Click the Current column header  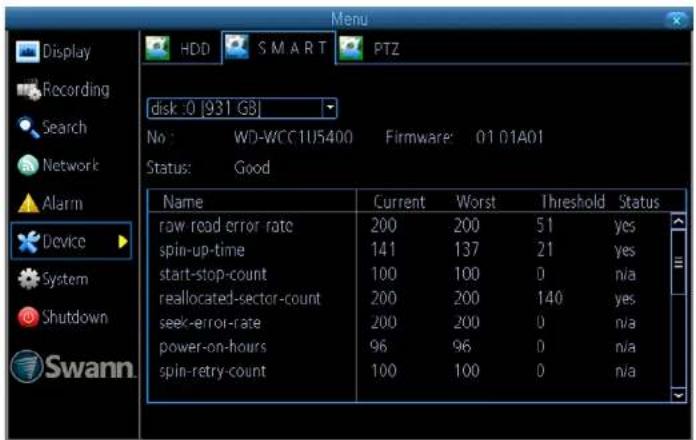click(x=399, y=202)
